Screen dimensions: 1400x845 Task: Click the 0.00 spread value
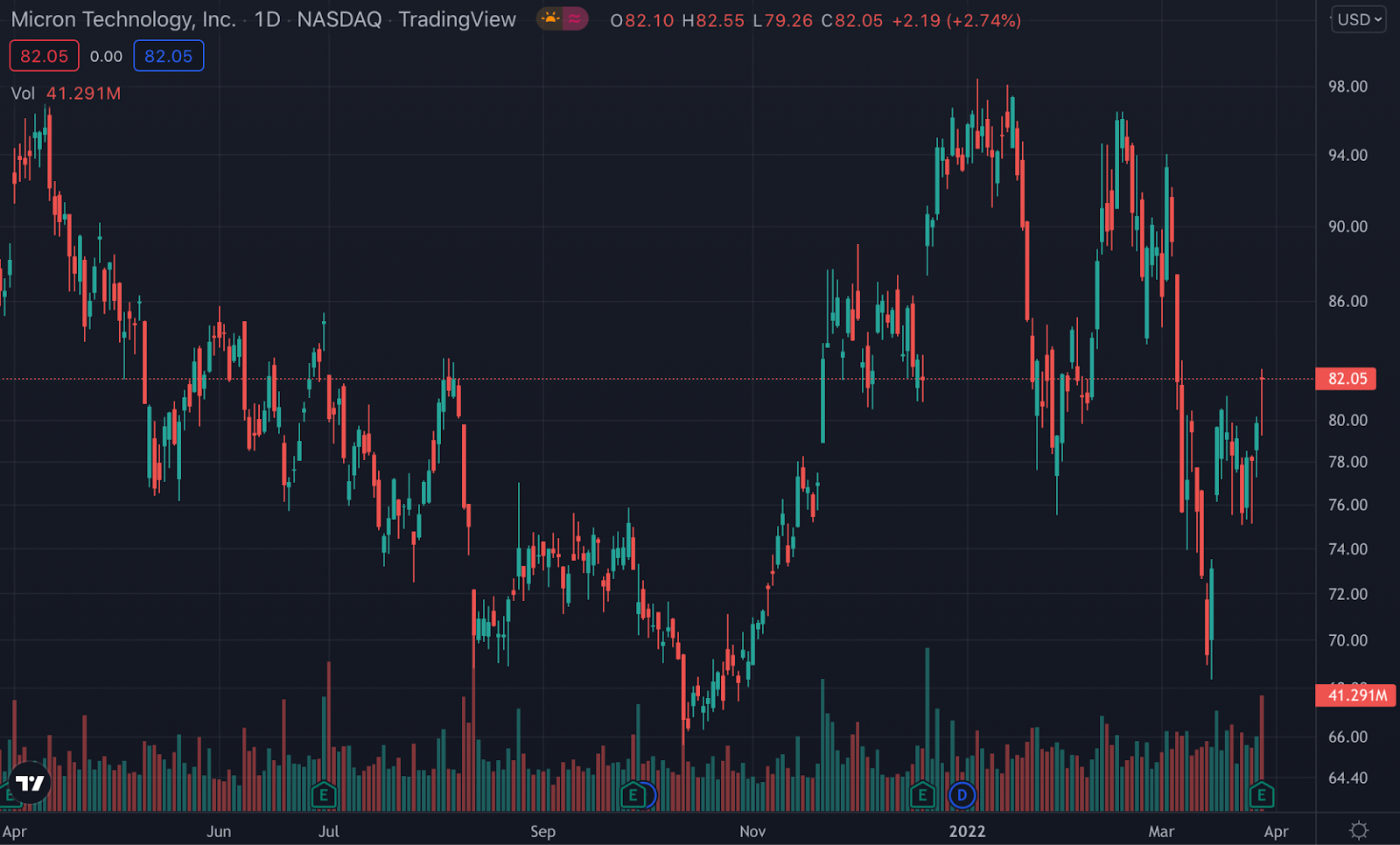(x=106, y=56)
